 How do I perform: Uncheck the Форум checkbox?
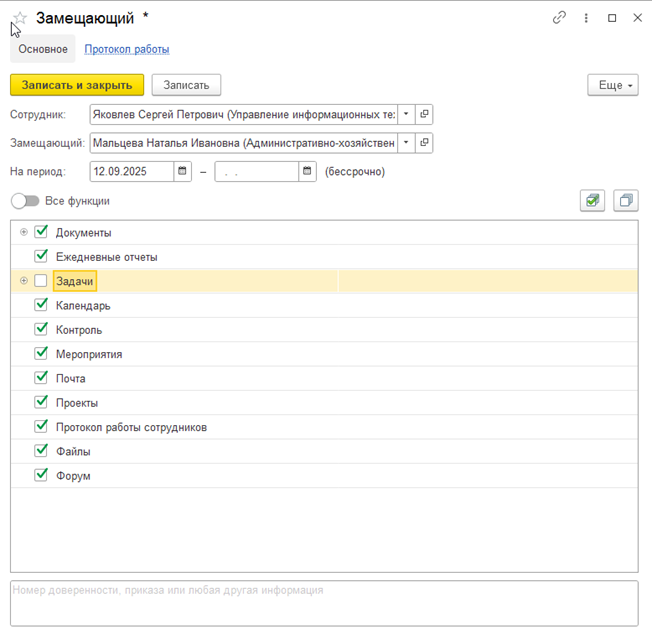(x=41, y=475)
